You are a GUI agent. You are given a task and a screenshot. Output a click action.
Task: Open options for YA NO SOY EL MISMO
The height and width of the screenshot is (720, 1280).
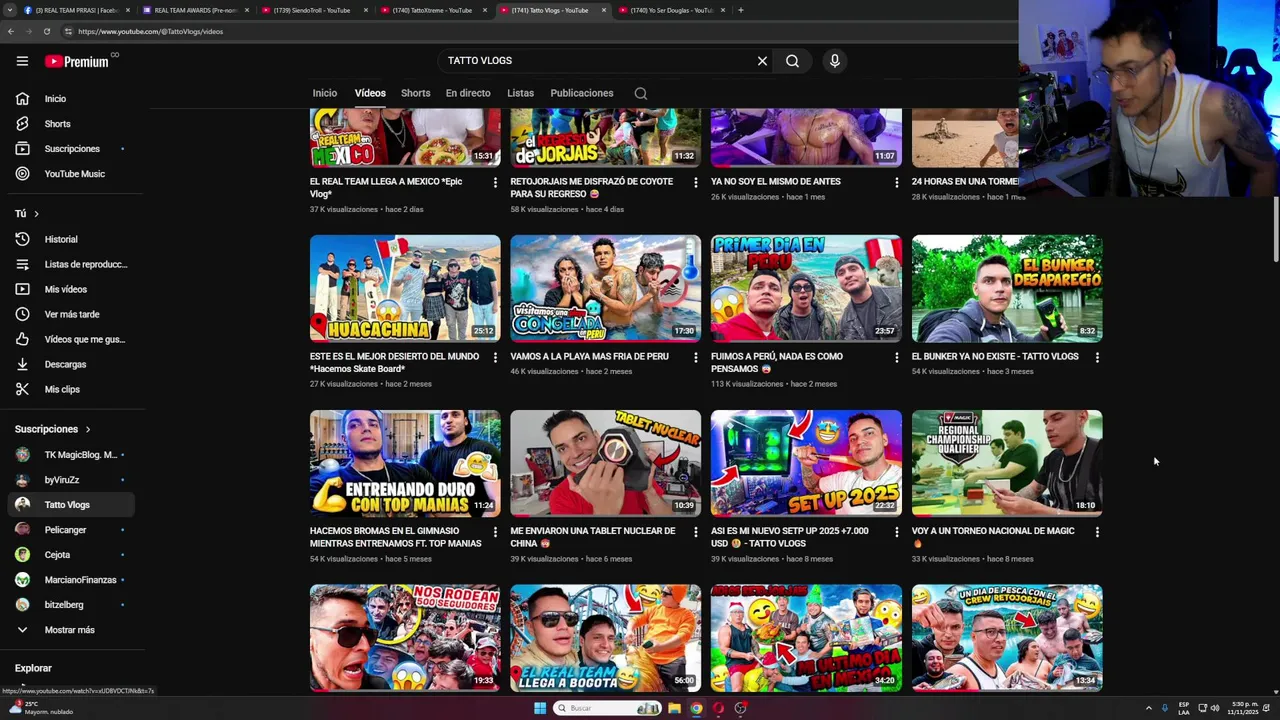tap(896, 183)
